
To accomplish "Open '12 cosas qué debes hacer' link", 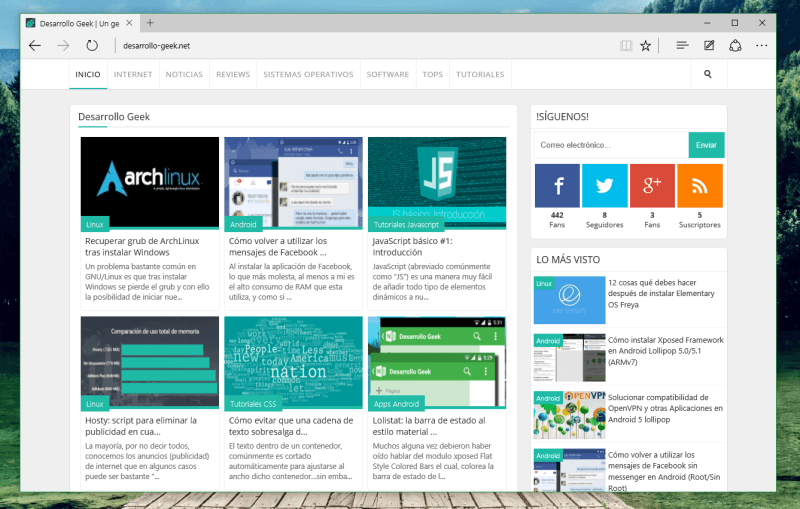I will click(661, 294).
